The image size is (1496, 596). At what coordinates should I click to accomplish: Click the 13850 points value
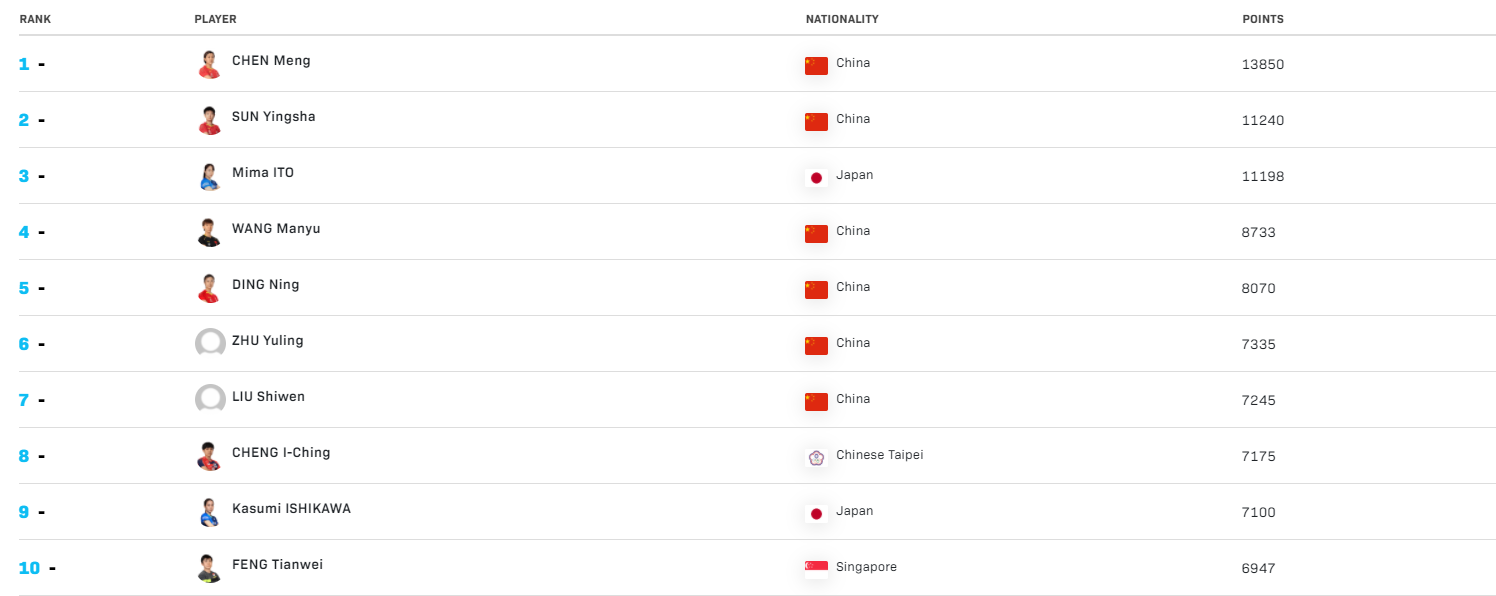1262,65
